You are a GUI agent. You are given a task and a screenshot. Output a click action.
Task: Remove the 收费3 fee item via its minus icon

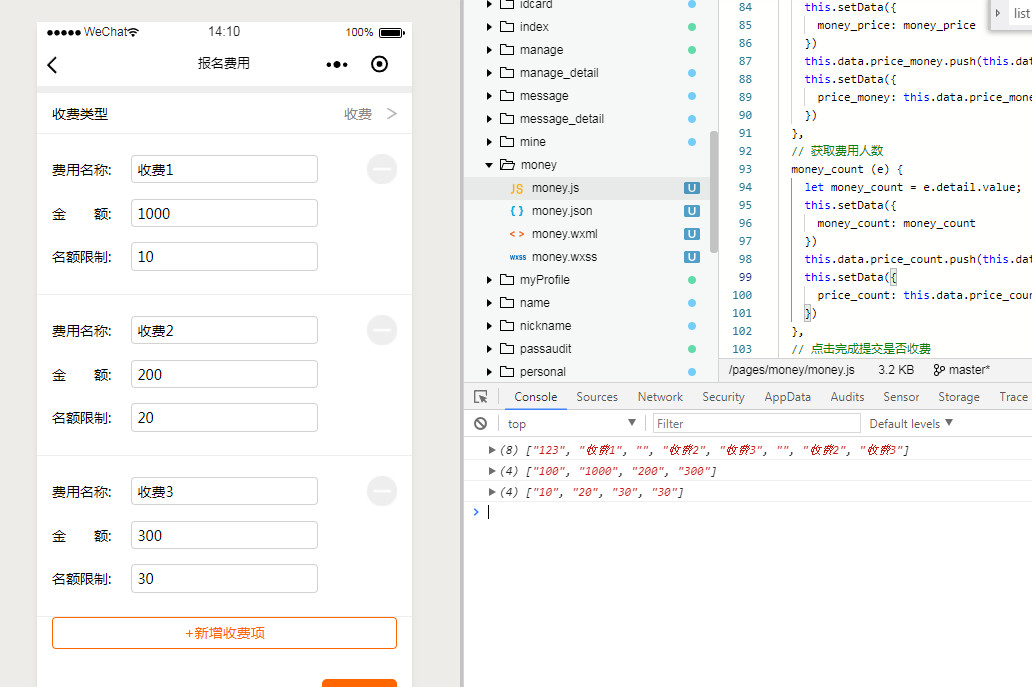(382, 491)
